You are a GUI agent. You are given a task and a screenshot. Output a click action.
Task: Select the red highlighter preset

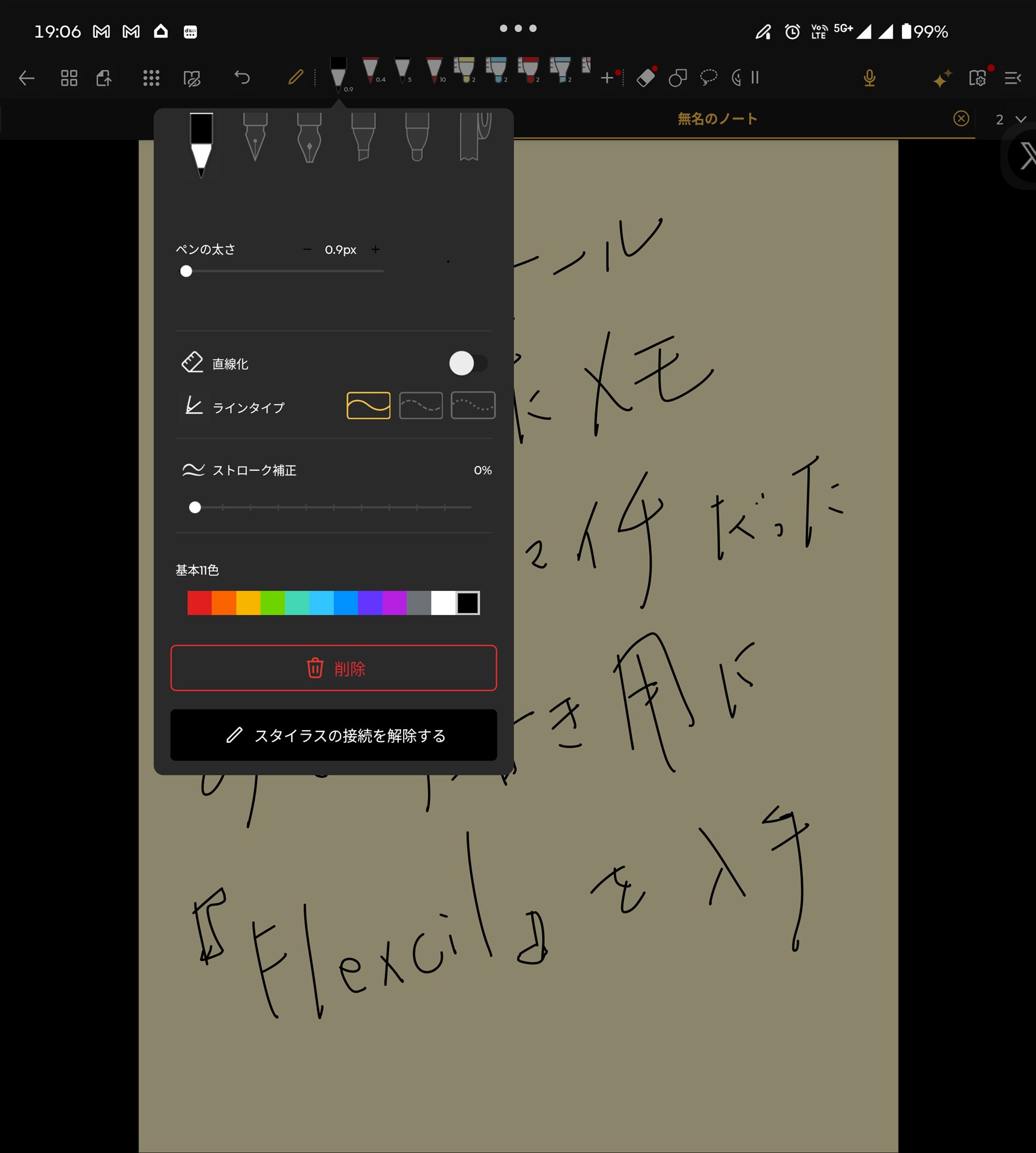point(529,70)
